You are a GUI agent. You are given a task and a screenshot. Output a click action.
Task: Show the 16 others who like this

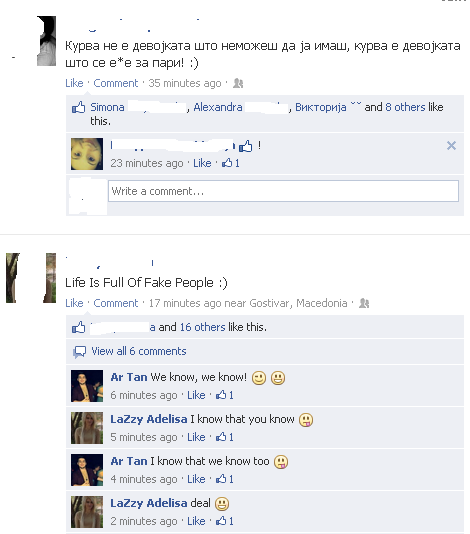click(x=202, y=327)
